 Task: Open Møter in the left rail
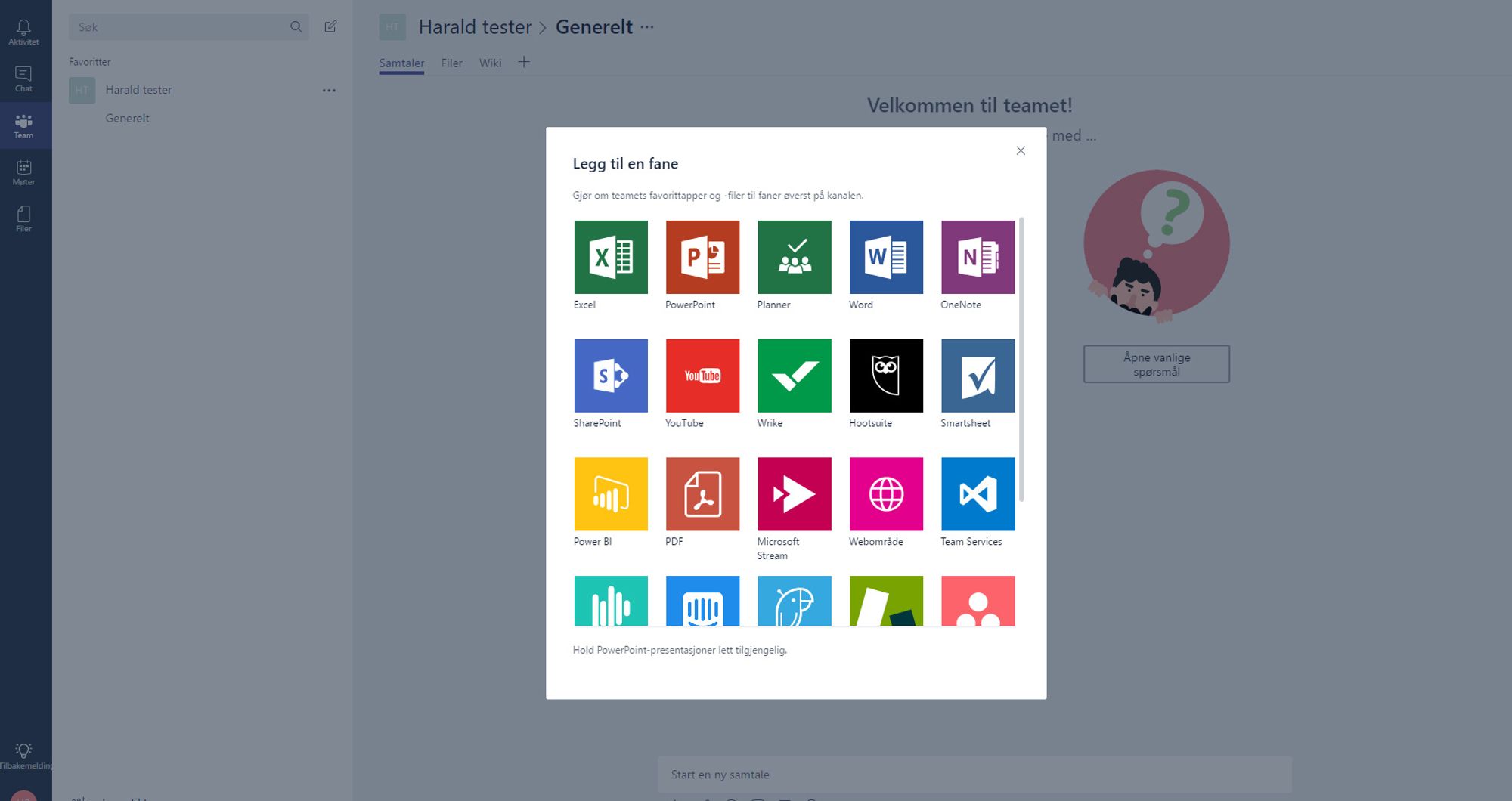23,172
